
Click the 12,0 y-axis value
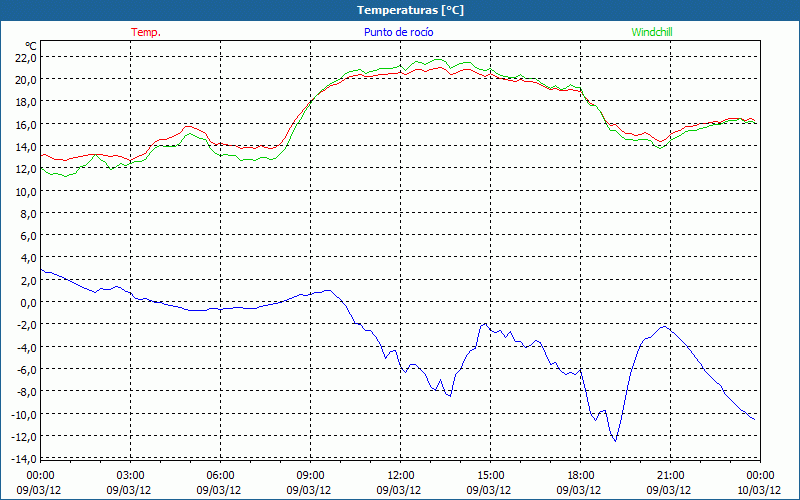point(26,169)
